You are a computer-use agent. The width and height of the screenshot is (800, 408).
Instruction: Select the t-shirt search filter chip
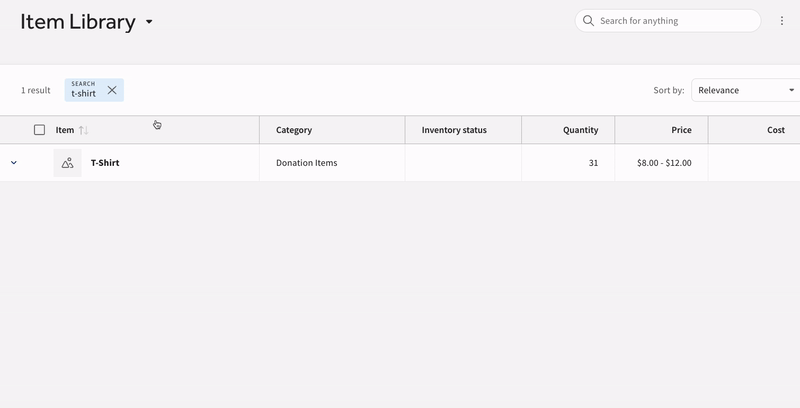point(84,90)
